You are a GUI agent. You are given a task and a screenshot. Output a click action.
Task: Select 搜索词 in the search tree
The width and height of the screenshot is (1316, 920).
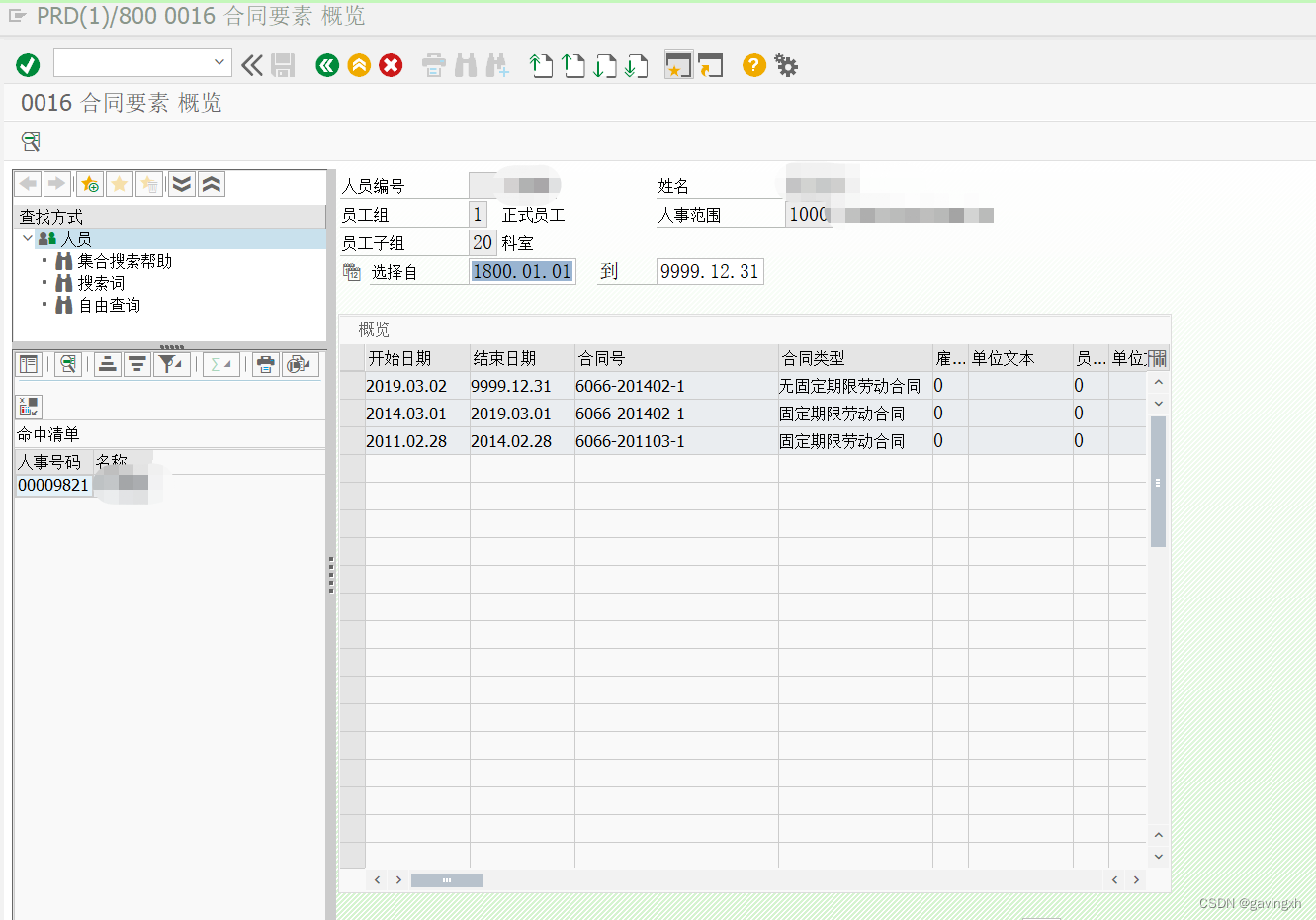click(x=102, y=283)
